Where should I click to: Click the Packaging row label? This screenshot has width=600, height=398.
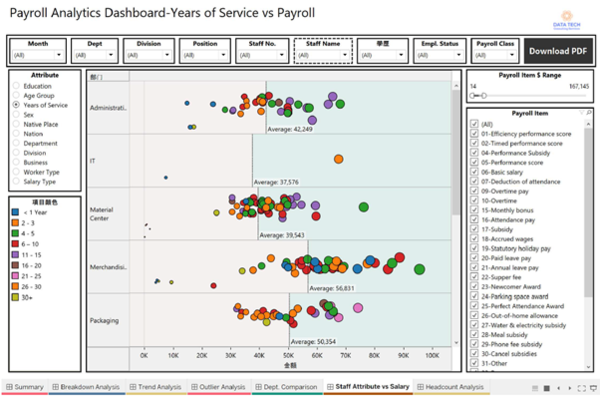pyautogui.click(x=104, y=320)
